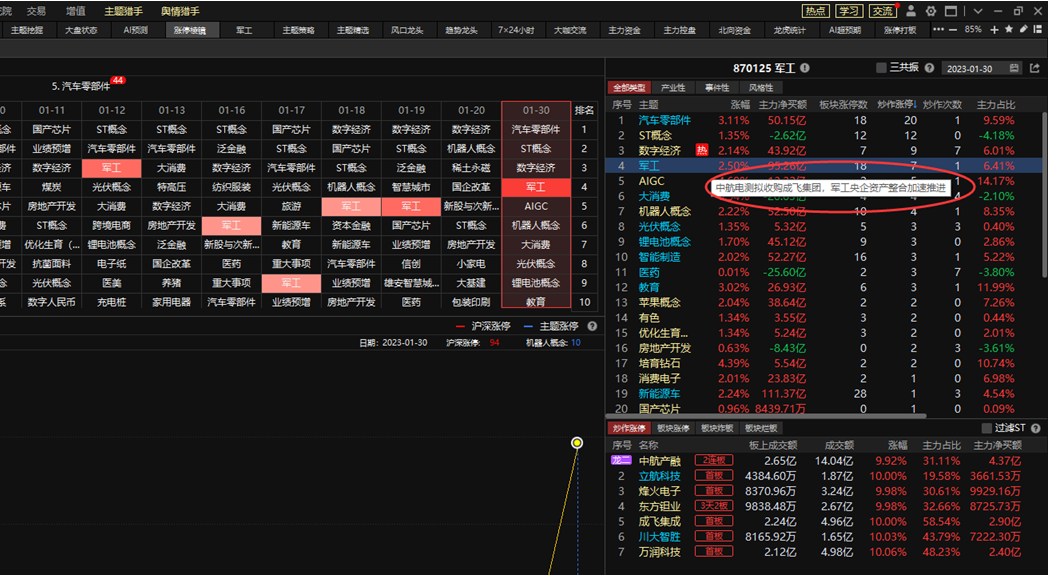The image size is (1049, 575).
Task: Click the help icon next to 三共振
Action: click(x=930, y=68)
